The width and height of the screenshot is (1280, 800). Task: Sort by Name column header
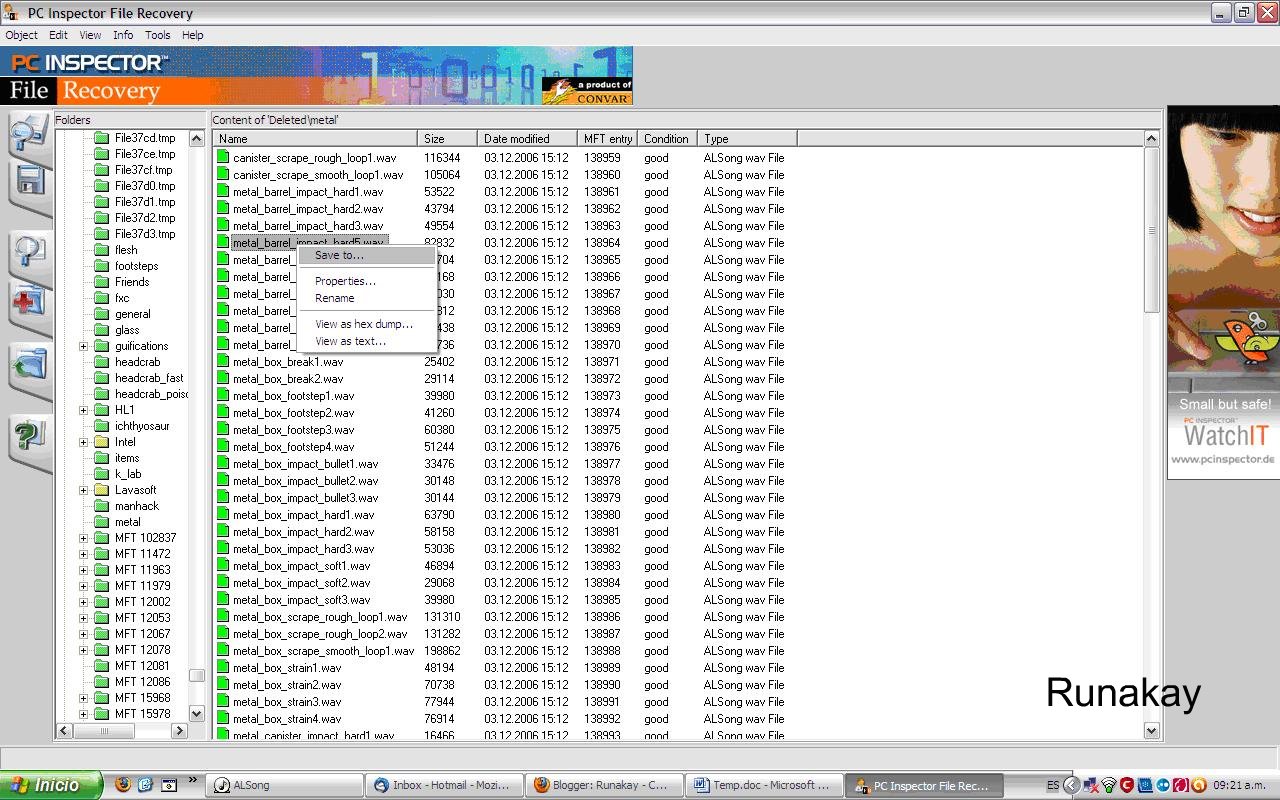pyautogui.click(x=315, y=139)
